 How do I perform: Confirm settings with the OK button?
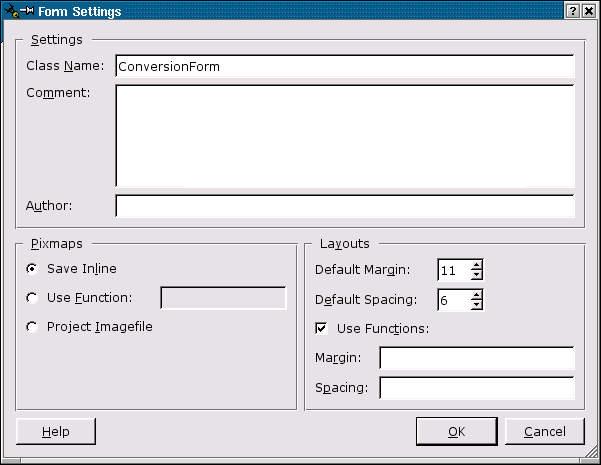(456, 431)
